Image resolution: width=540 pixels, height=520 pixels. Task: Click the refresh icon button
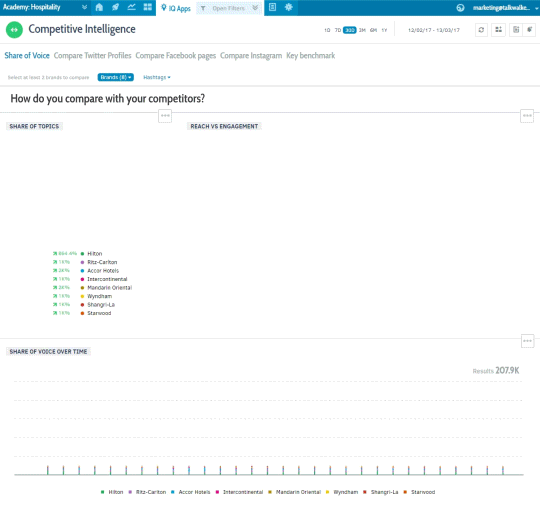[481, 30]
